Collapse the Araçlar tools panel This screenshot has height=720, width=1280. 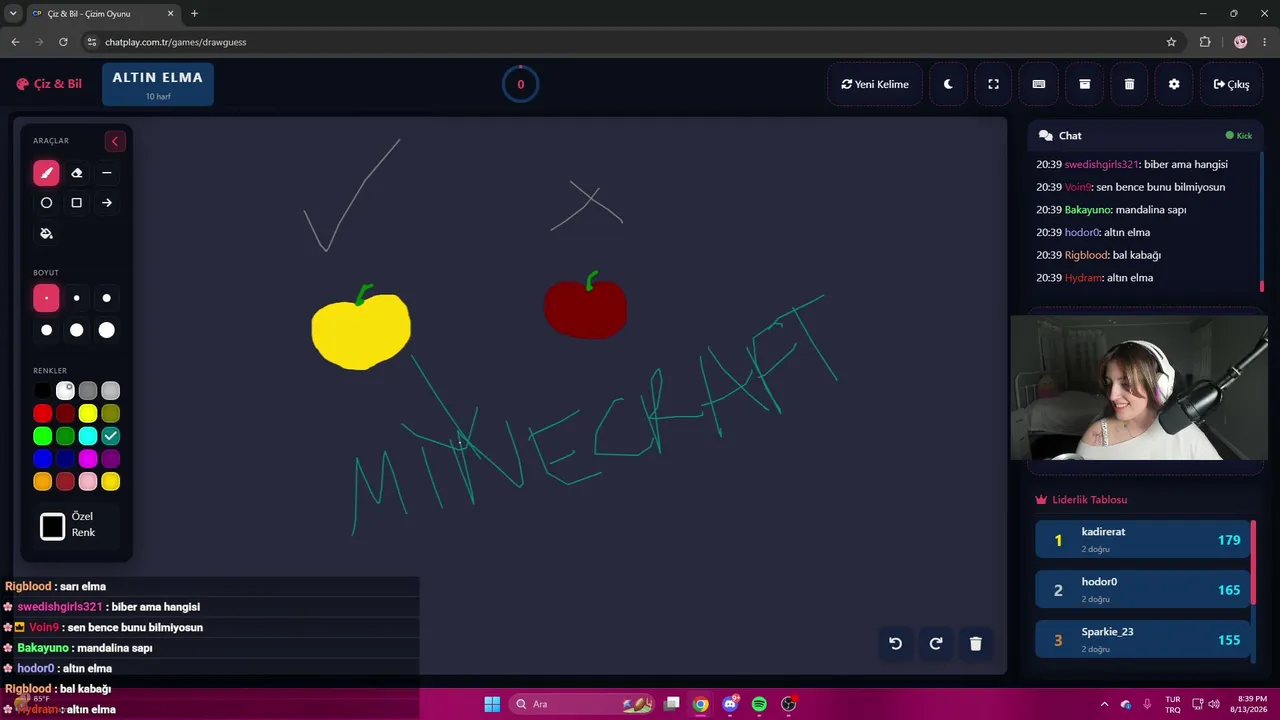pyautogui.click(x=115, y=141)
